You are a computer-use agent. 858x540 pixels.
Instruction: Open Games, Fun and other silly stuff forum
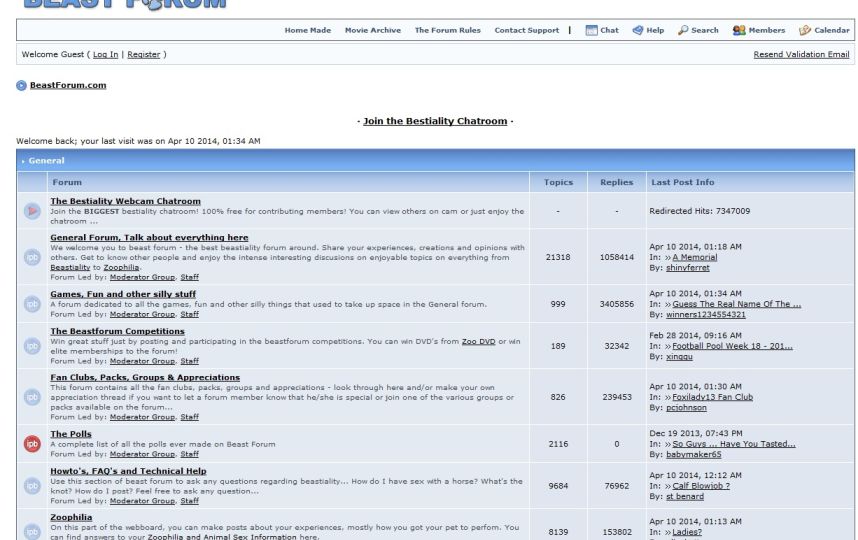point(123,294)
